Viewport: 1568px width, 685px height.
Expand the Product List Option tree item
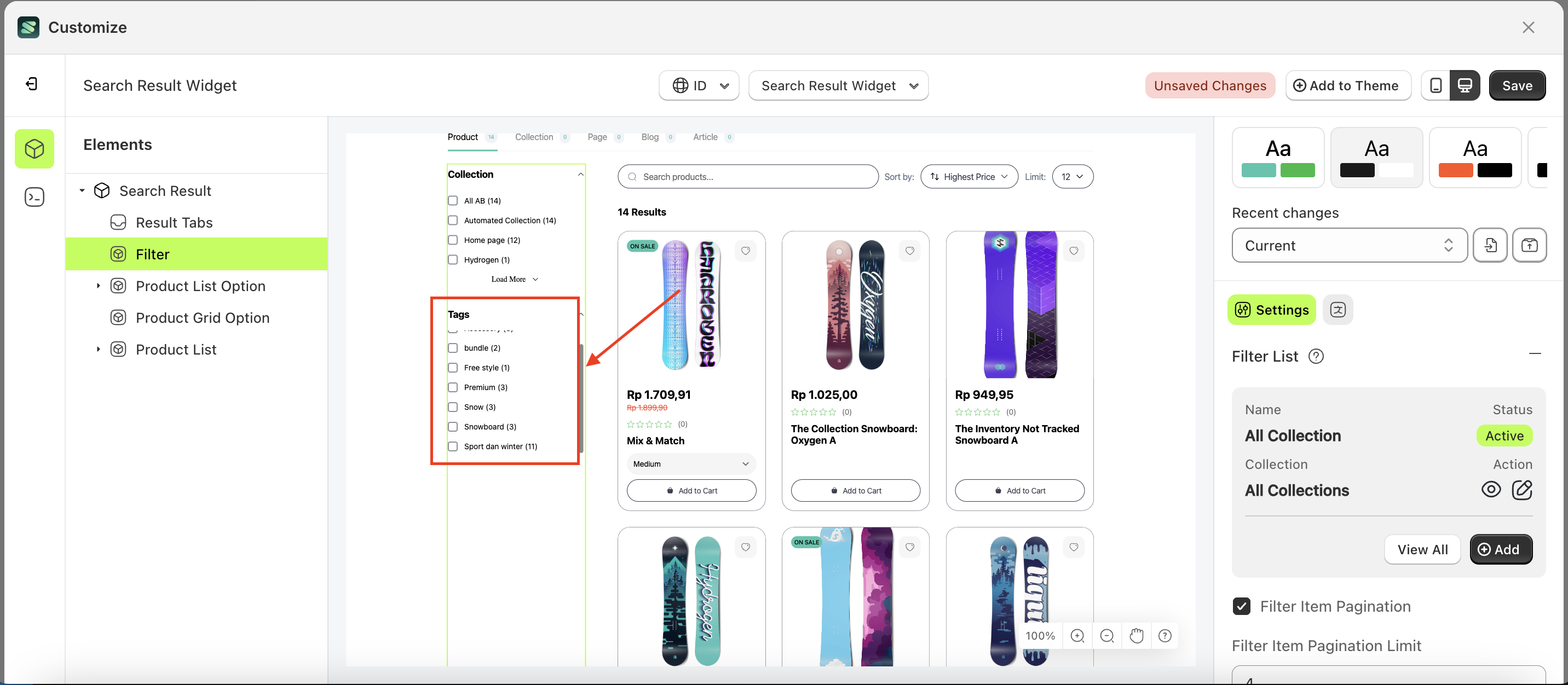point(98,286)
